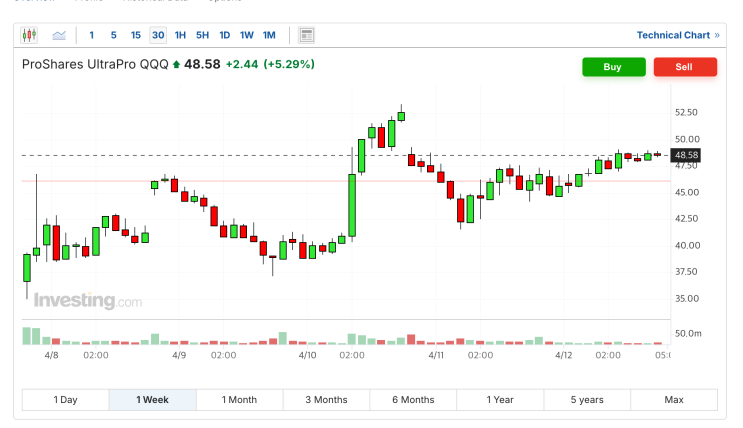
Task: Switch to the area line chart icon
Action: [59, 35]
